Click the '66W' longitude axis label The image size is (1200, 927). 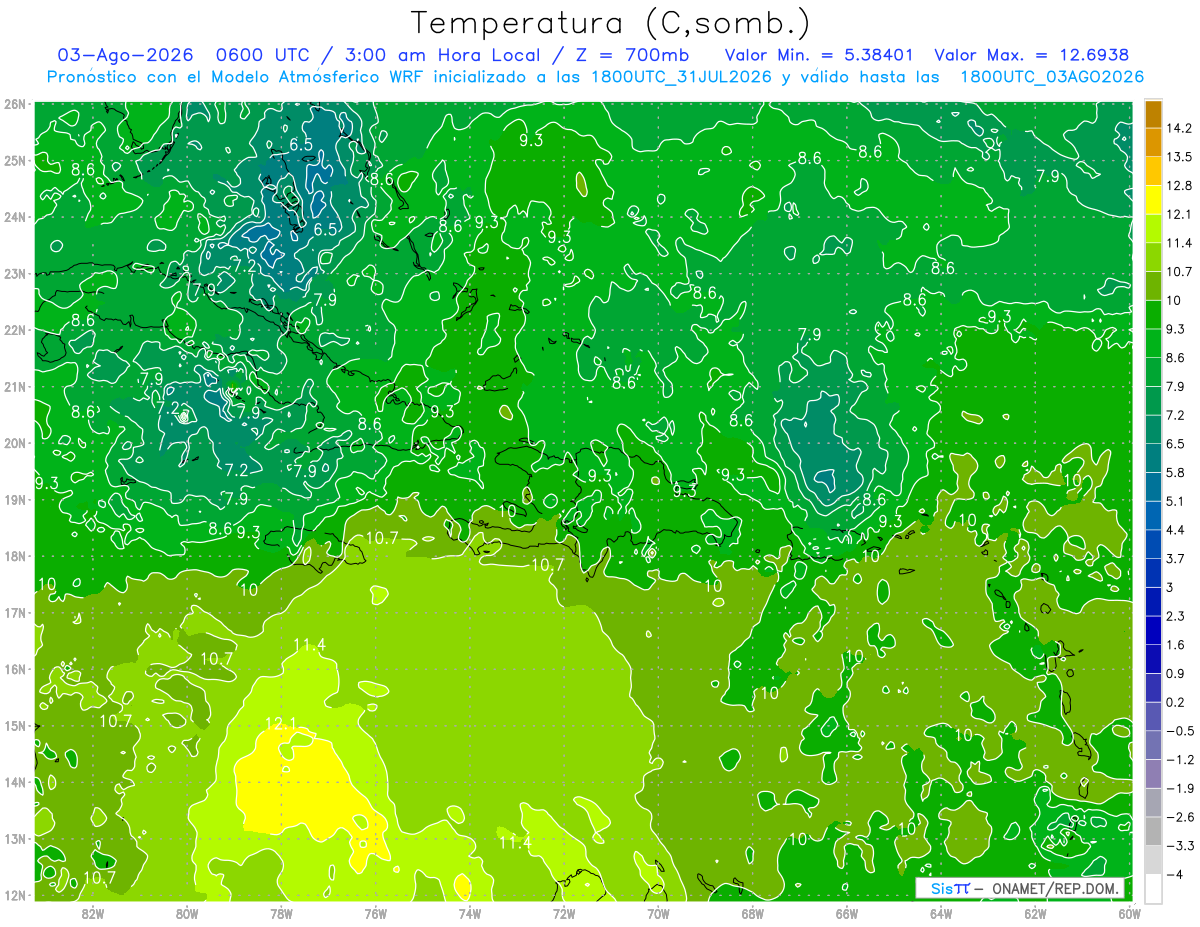tap(846, 913)
